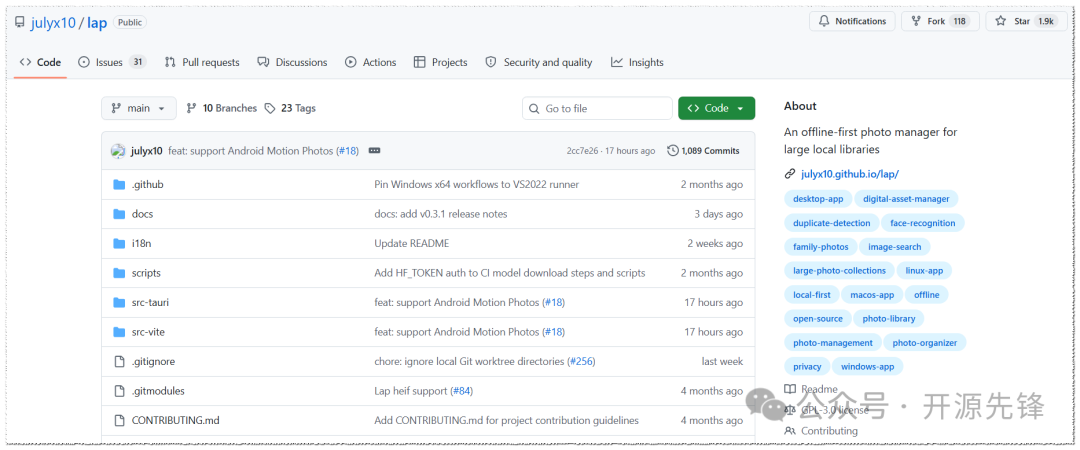Open julyx10.github.io/lap/ website link
Screen dimensions: 1080x450
click(850, 174)
